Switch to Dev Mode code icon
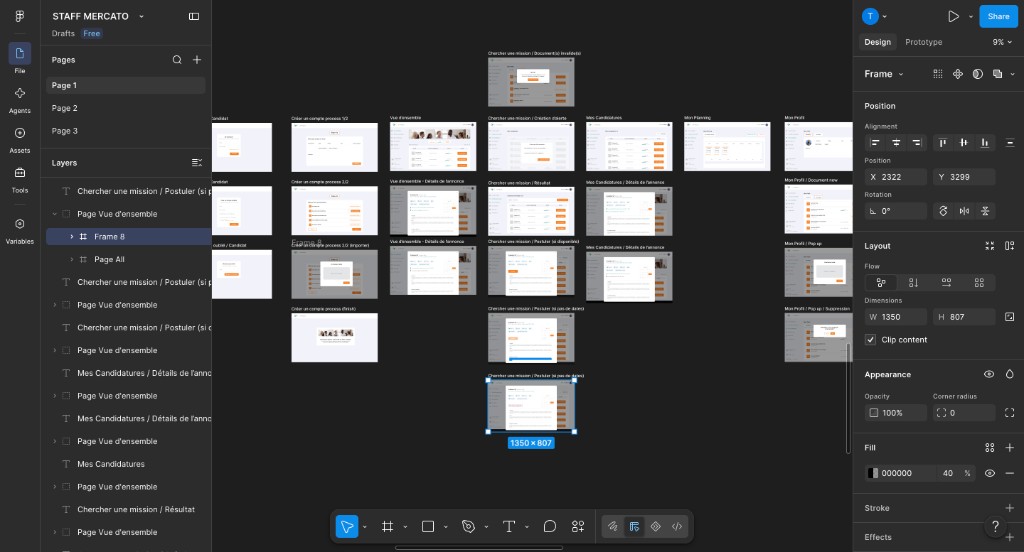The image size is (1024, 552). coord(677,527)
